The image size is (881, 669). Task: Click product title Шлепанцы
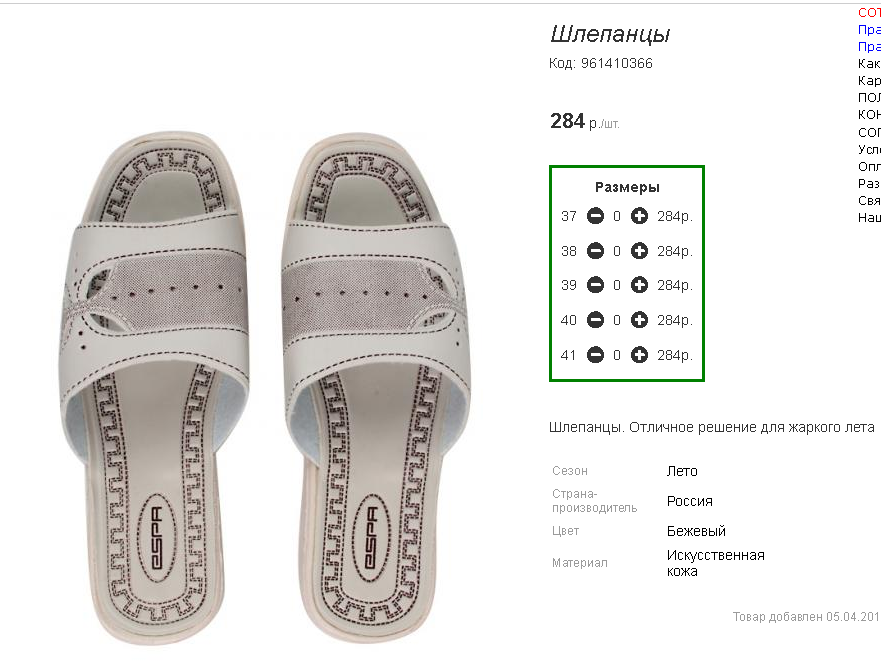click(x=610, y=35)
